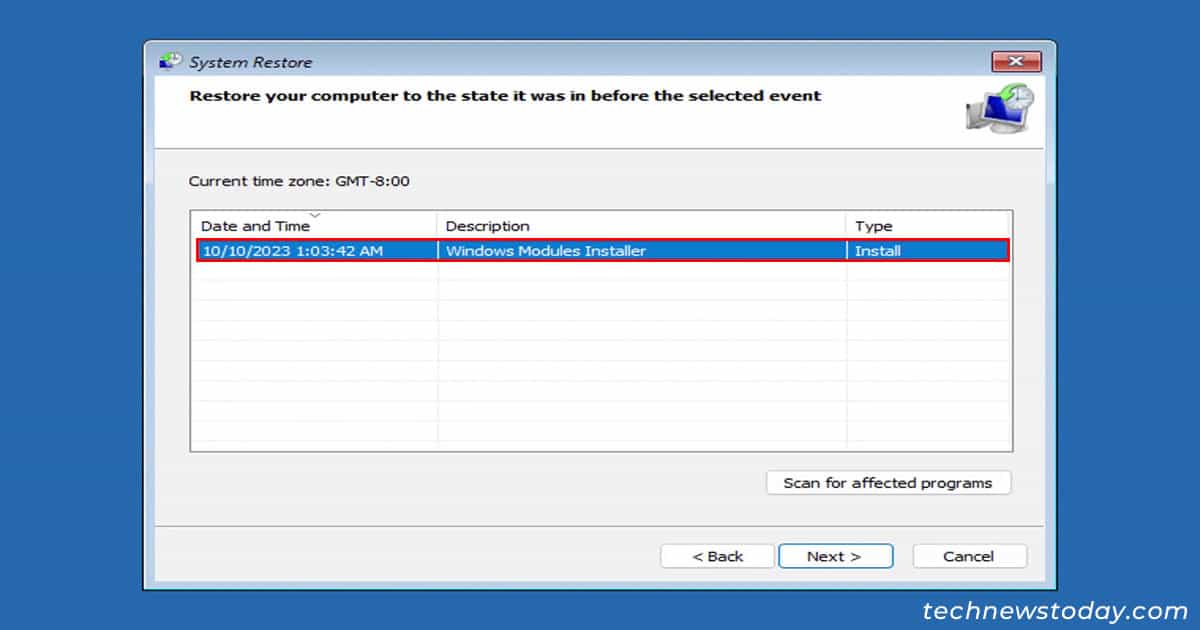Click the Install type cell
Screen dimensions: 1200x630
pyautogui.click(x=929, y=251)
